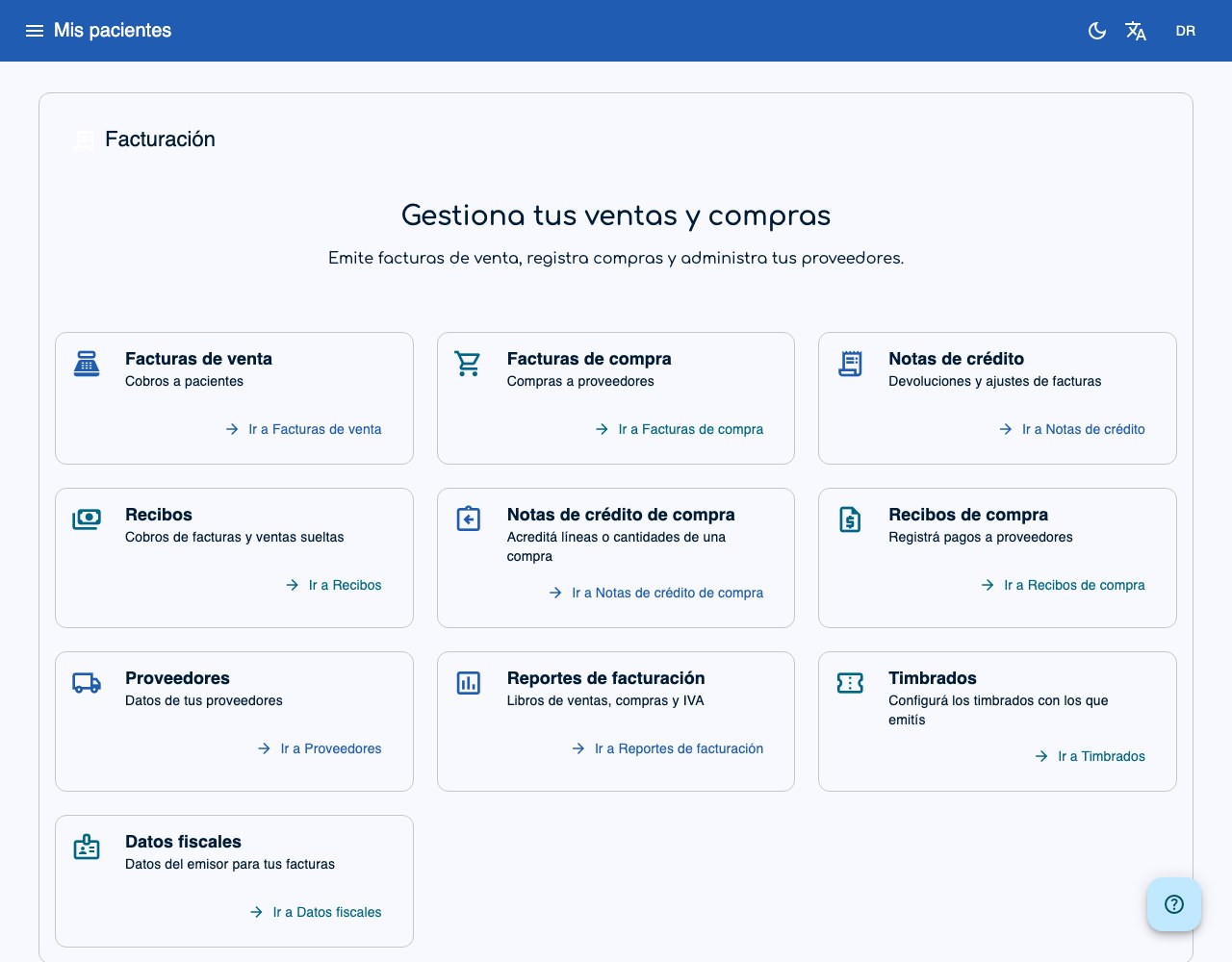Click the clipboard return icon for Notas de crédito de compra
The image size is (1232, 962).
468,519
